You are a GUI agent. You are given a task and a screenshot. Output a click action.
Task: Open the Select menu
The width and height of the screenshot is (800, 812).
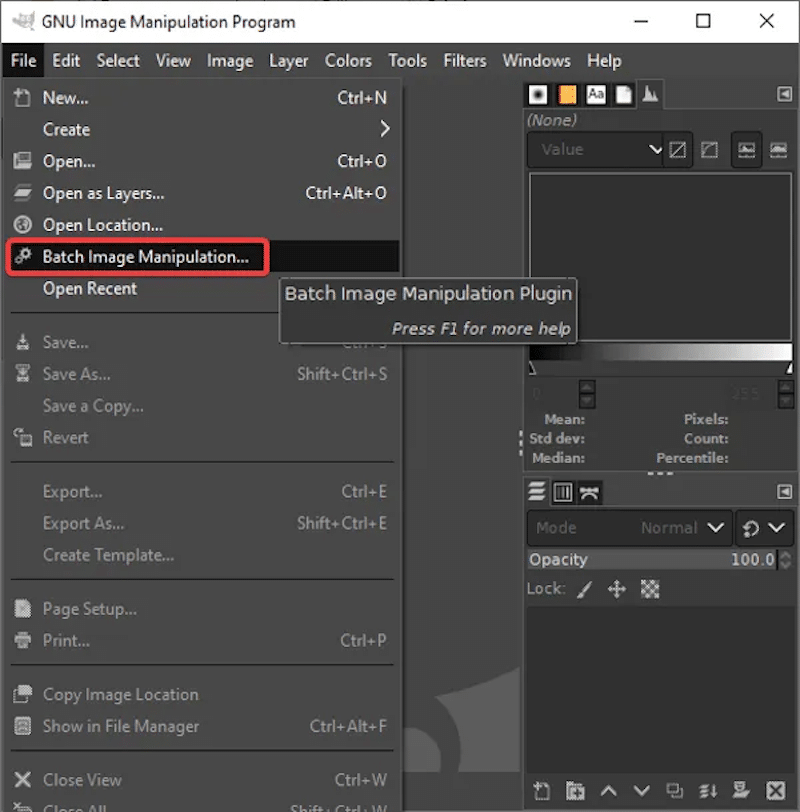click(x=118, y=61)
